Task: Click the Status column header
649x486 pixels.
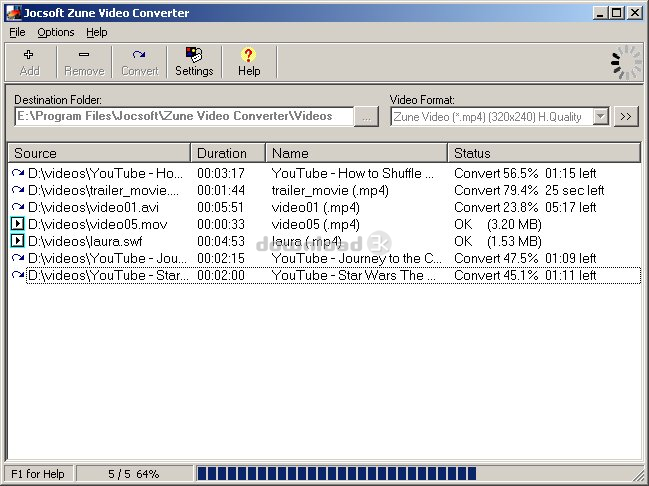Action: [x=544, y=153]
